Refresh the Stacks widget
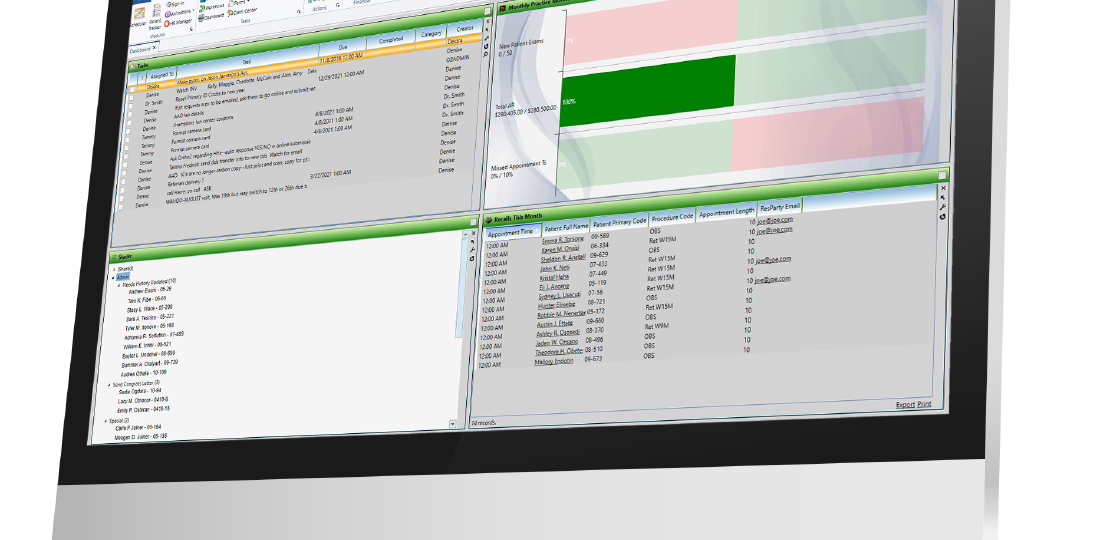The width and height of the screenshot is (1110, 540). (473, 258)
